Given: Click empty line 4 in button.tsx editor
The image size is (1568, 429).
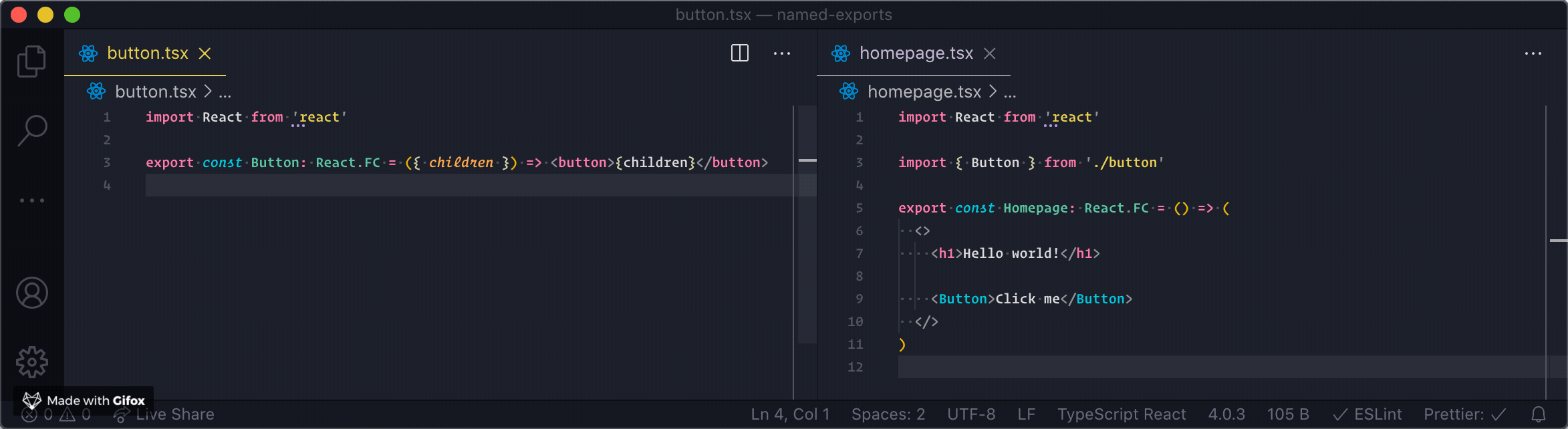Looking at the screenshot, I should (468, 185).
